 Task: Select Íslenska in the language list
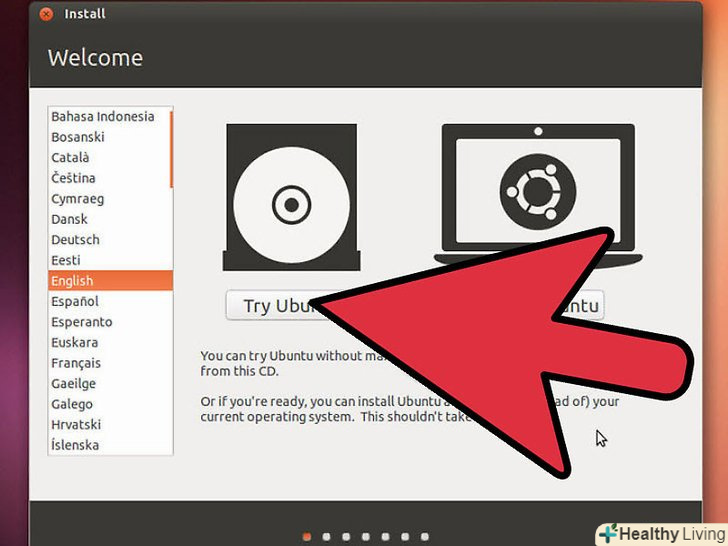point(110,445)
